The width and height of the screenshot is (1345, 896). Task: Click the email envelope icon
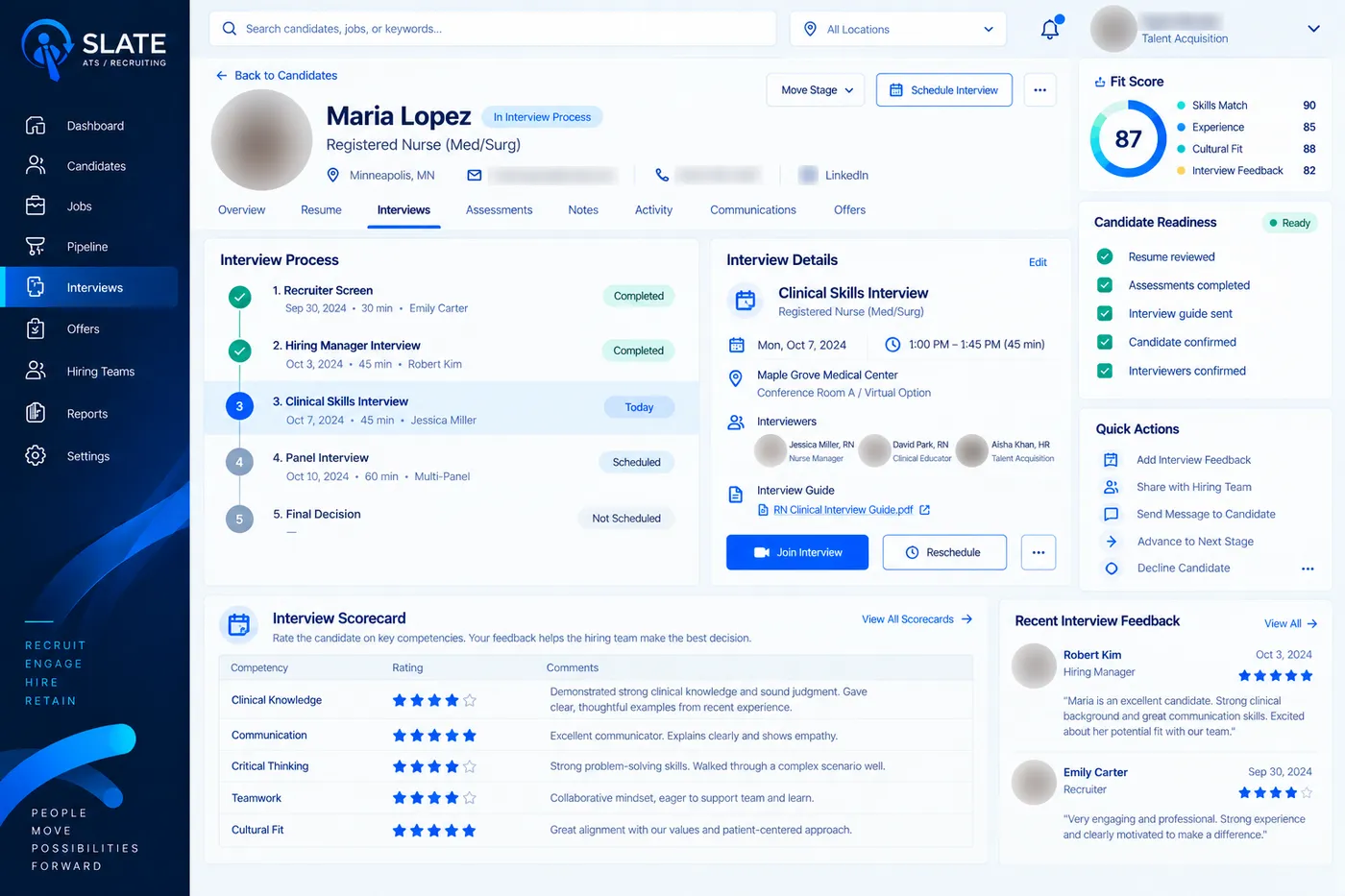point(474,175)
